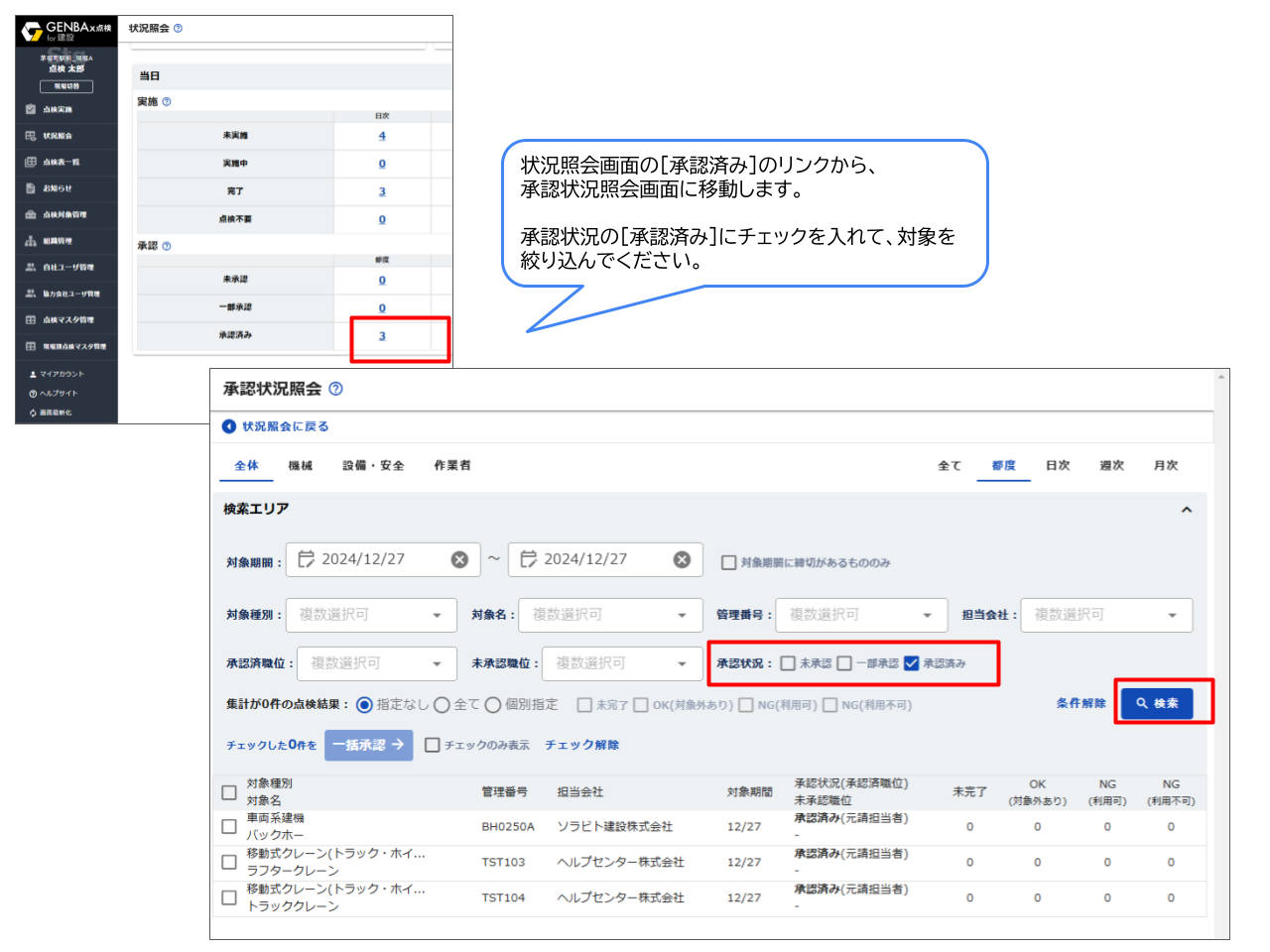Open the 点検実施 sidebar menu icon

click(x=30, y=109)
